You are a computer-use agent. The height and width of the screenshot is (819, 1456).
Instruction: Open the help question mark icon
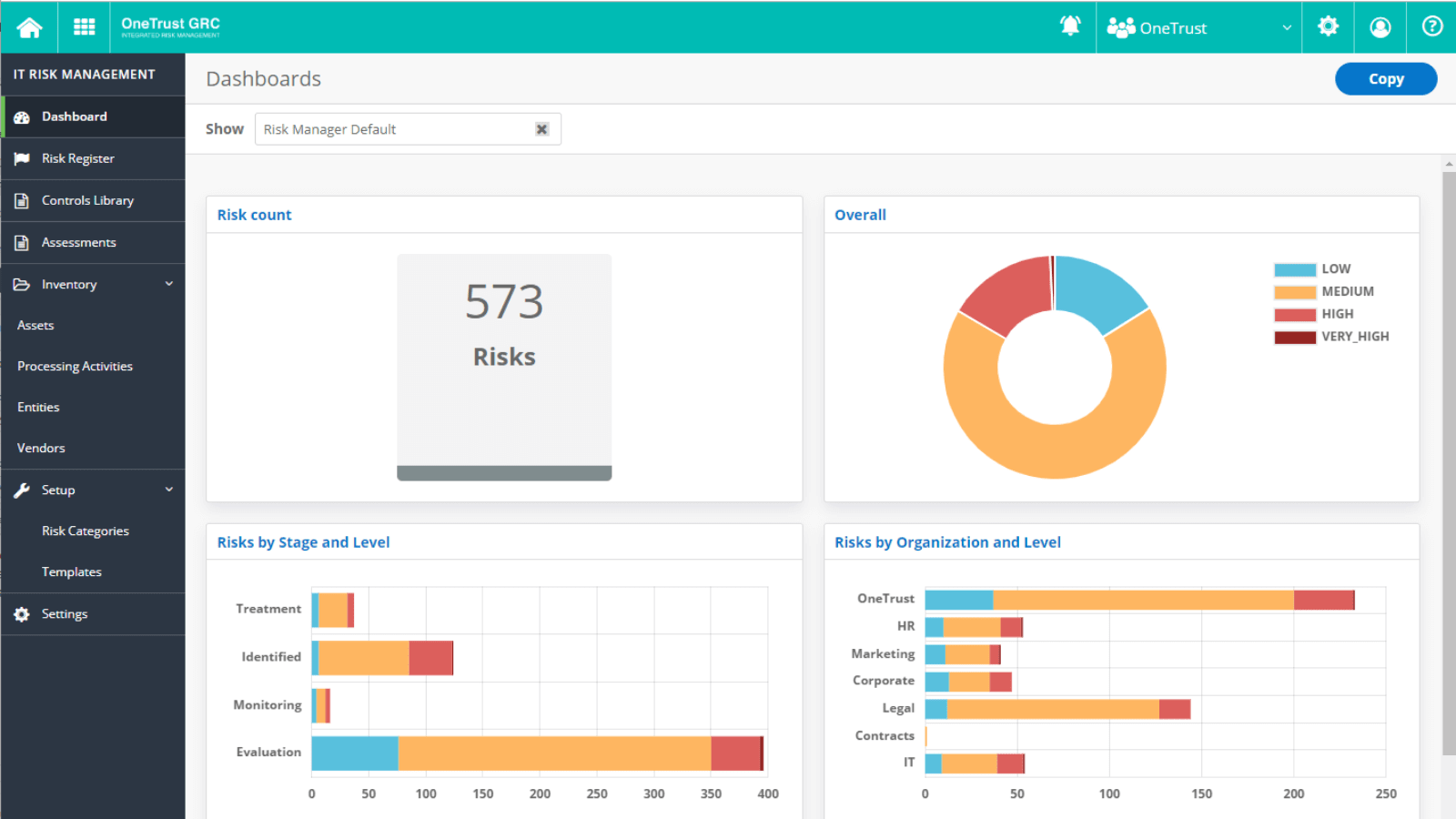(1432, 26)
